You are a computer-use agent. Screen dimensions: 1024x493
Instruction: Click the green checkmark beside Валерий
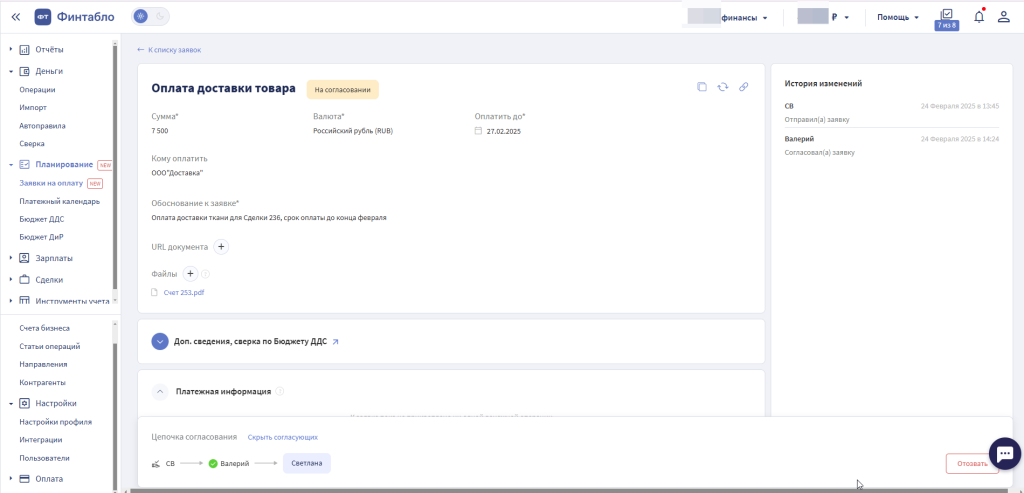point(212,464)
